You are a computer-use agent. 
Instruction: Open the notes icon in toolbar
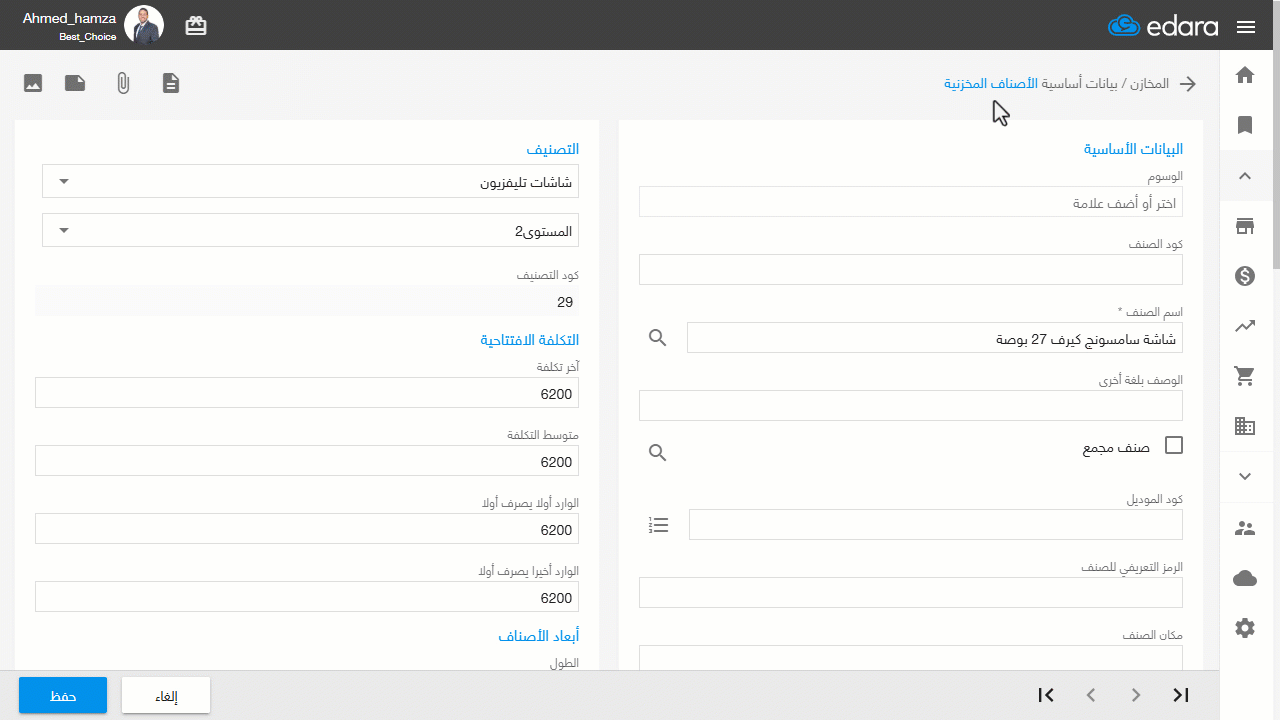click(75, 83)
